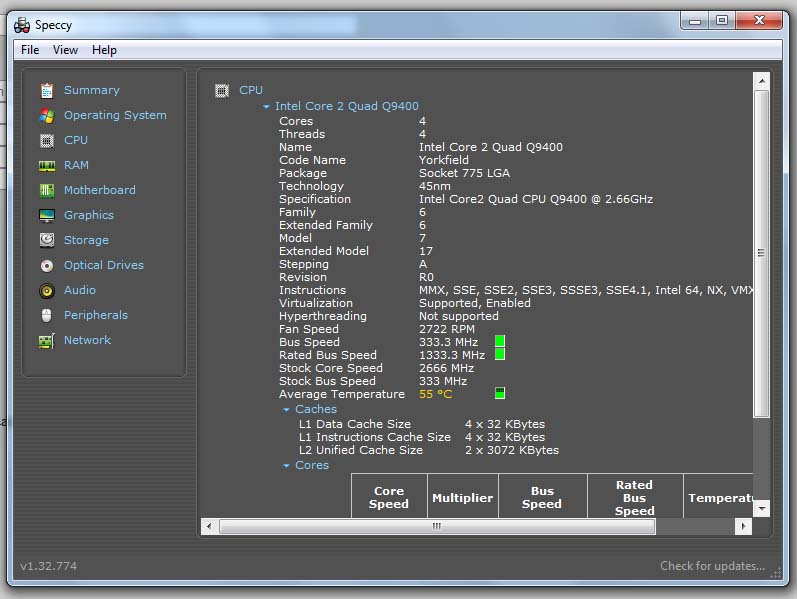
Task: Click the version text v1.32.774
Action: (48, 566)
